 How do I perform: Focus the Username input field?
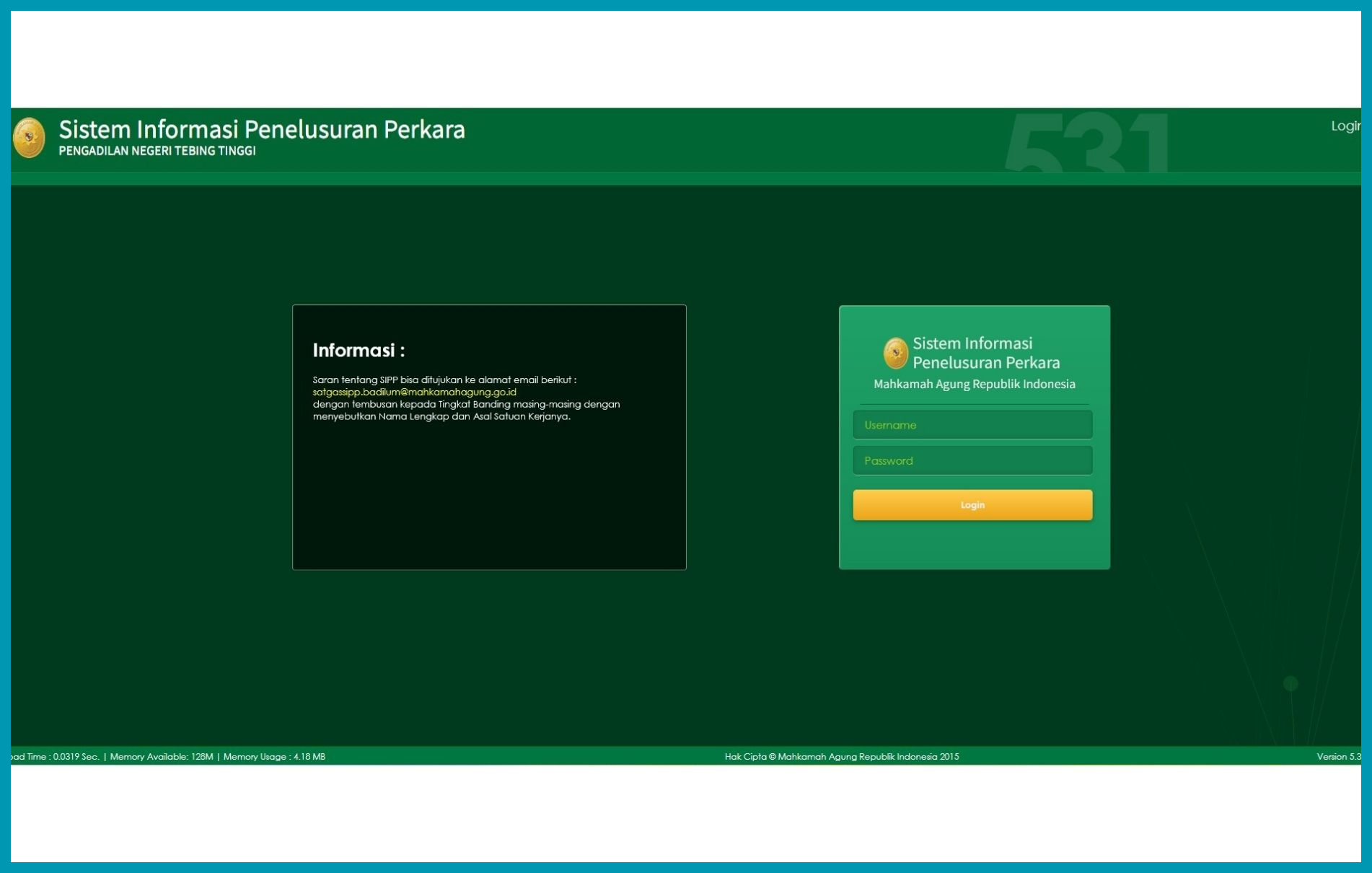click(x=972, y=425)
